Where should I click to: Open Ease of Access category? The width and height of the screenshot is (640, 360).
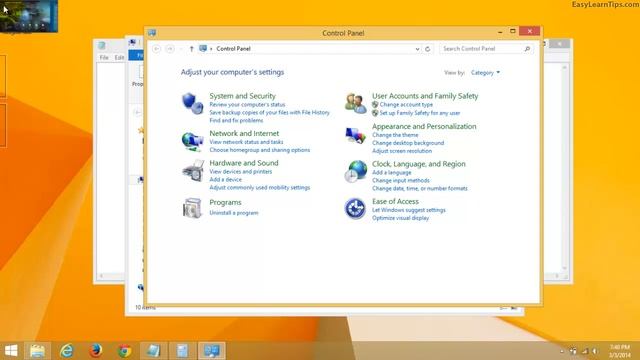[x=395, y=202]
